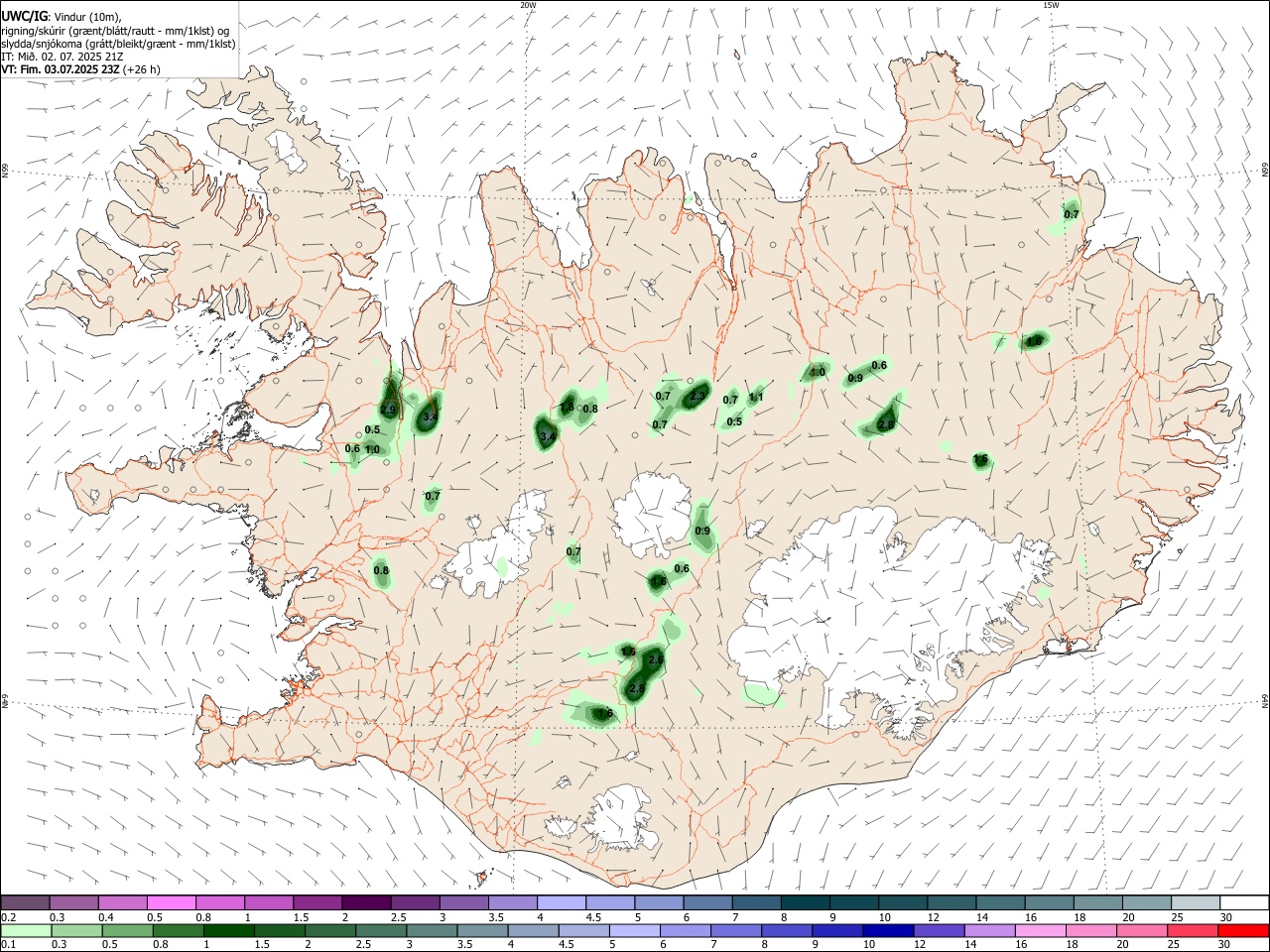Pick the bright pink snow swatch 0.5–0.8
Image resolution: width=1270 pixels, height=952 pixels.
coord(172,902)
